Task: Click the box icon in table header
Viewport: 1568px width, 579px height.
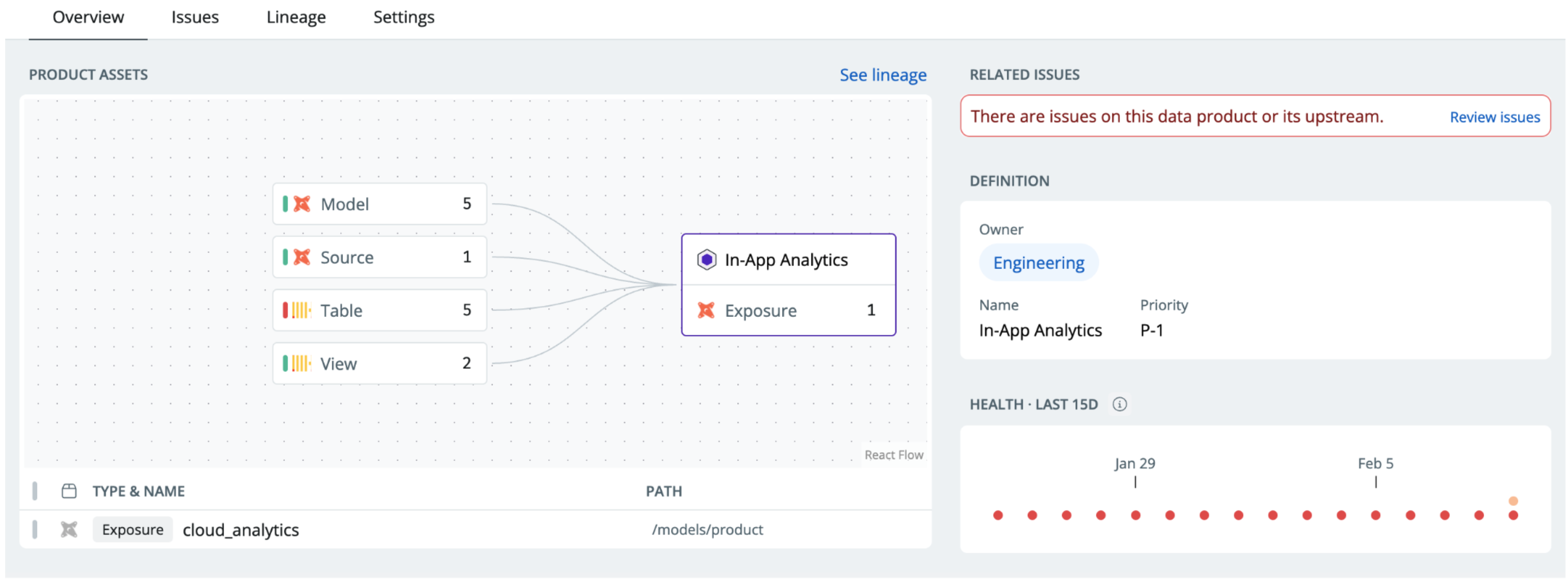Action: coord(70,490)
